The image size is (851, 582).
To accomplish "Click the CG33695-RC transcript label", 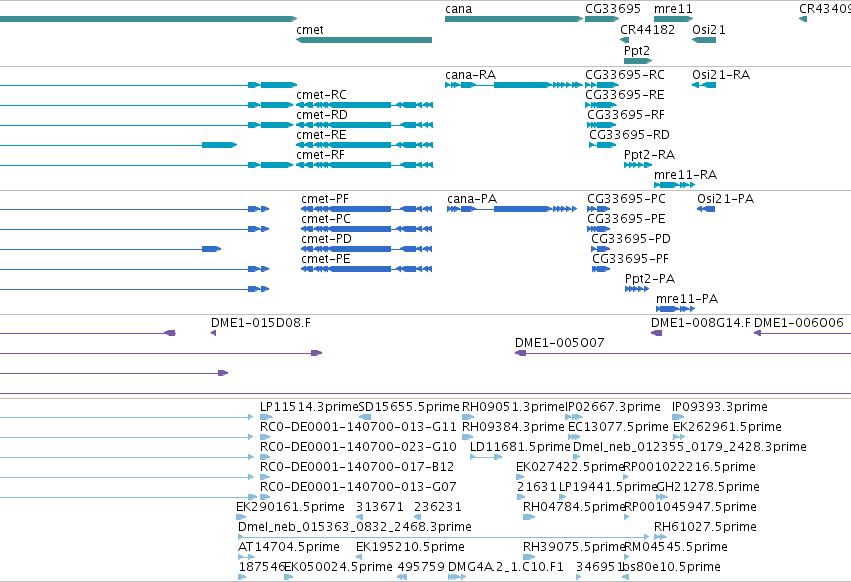I will click(624, 74).
